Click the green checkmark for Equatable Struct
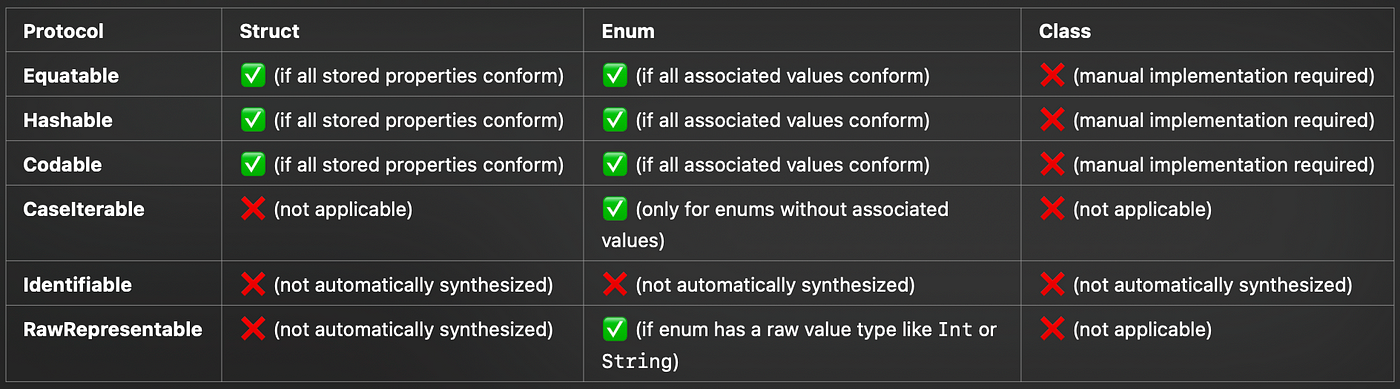The image size is (1400, 389). pos(253,76)
